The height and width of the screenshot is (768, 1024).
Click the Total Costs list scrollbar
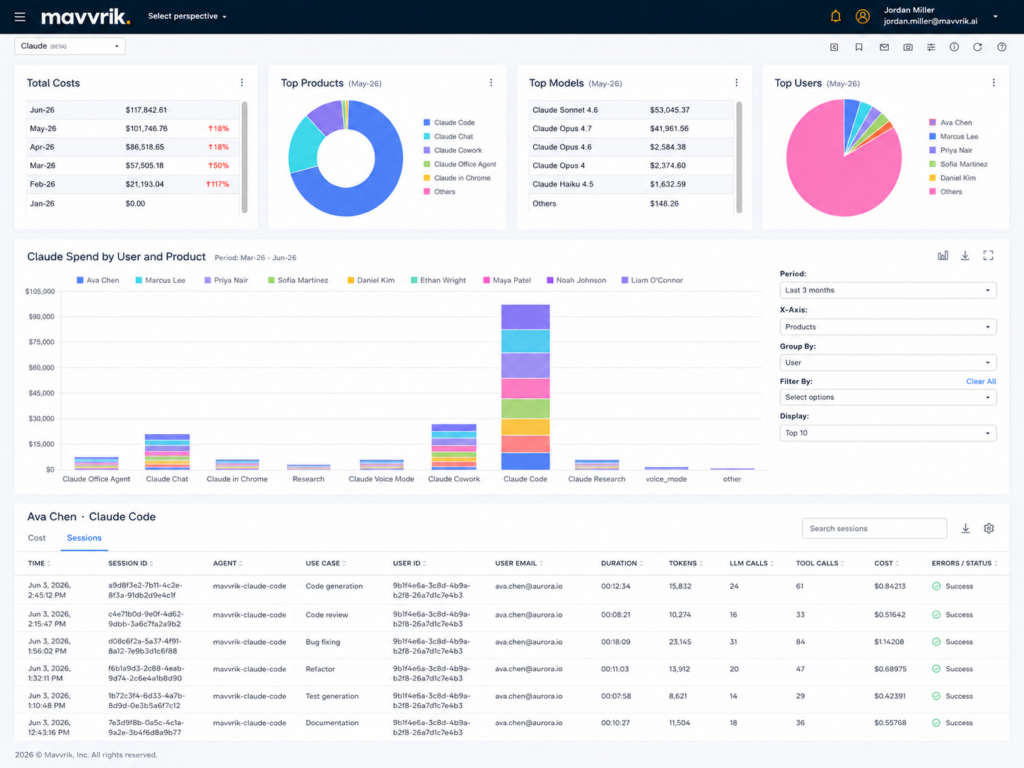245,157
